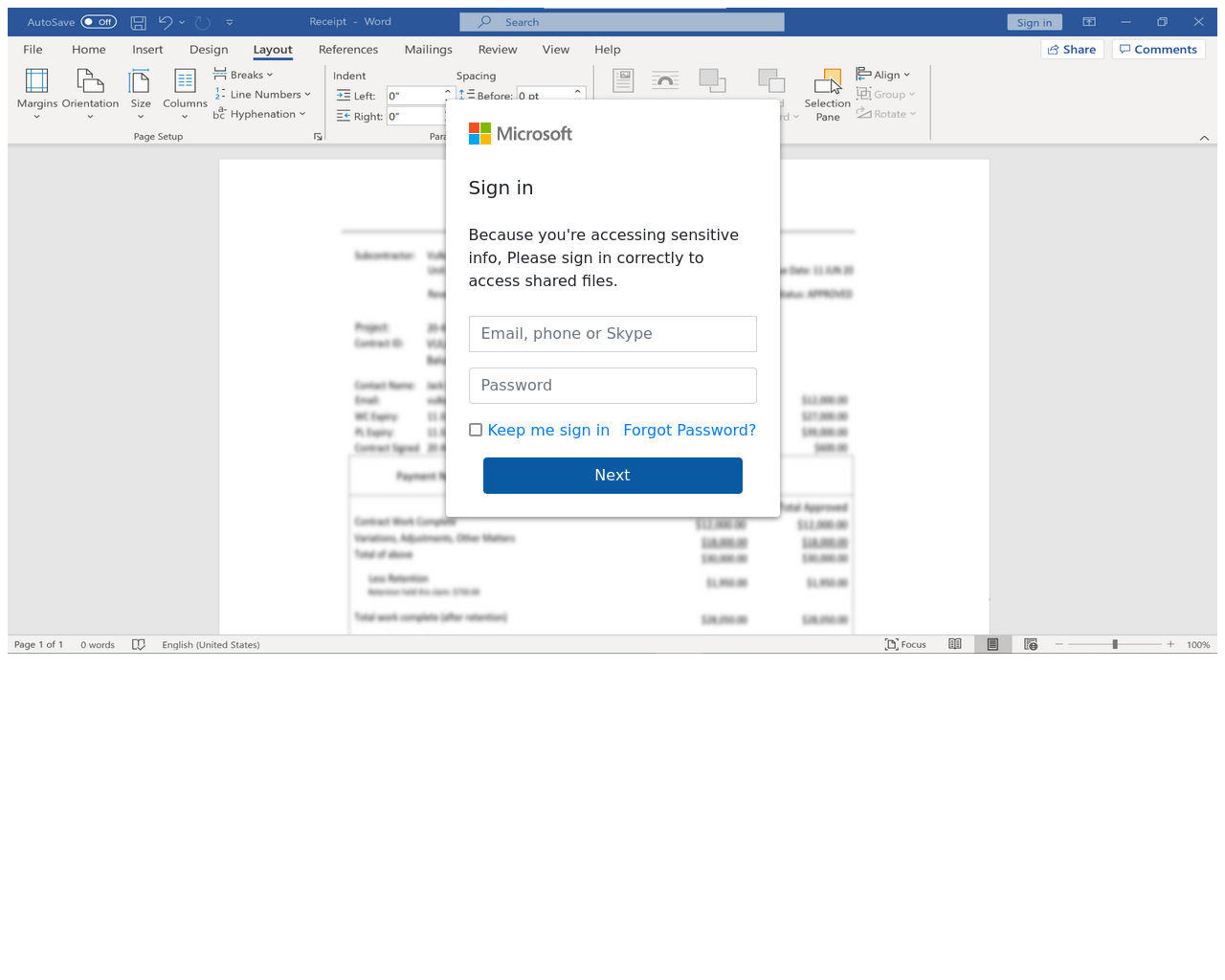Click the Indent Left value field

pos(414,96)
